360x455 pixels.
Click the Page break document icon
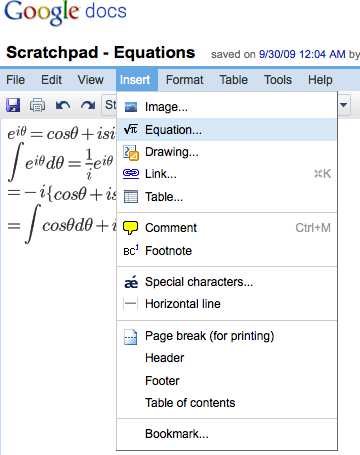pos(130,337)
